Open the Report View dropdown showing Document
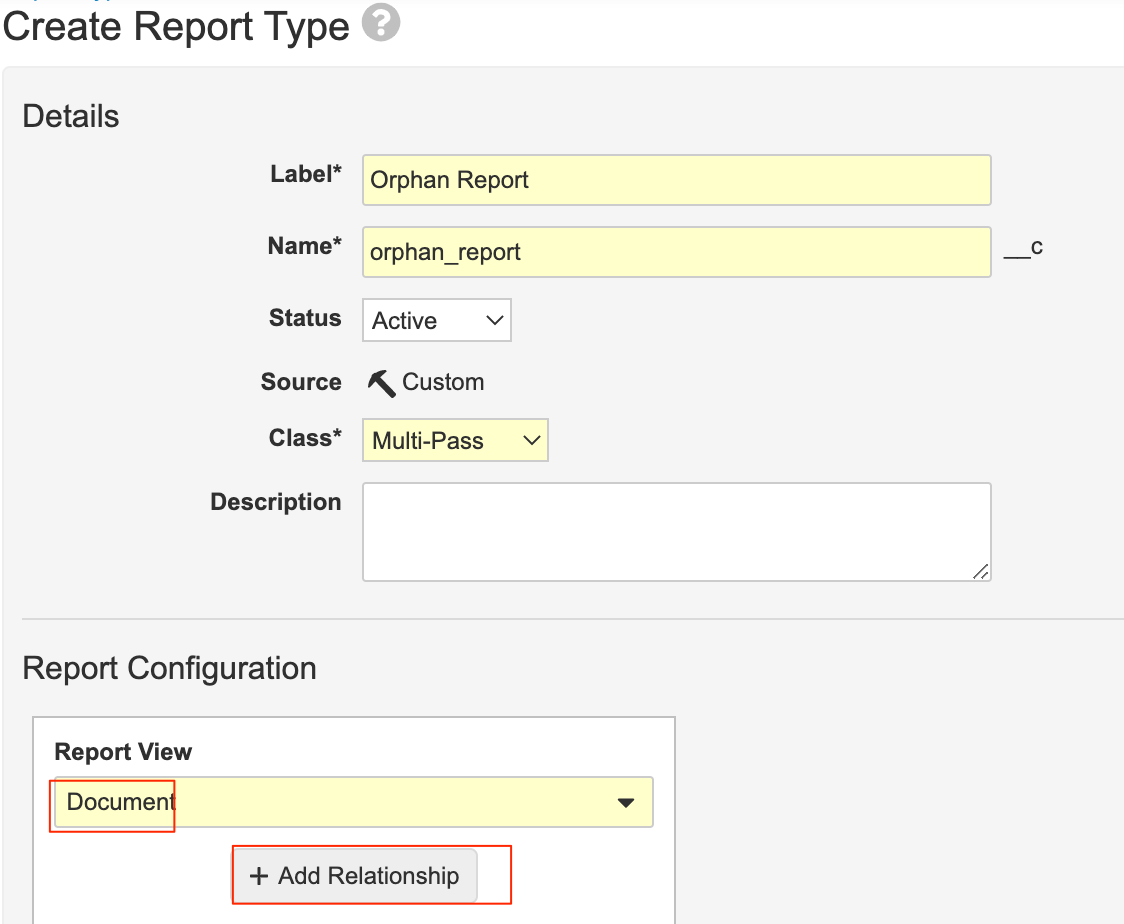Image resolution: width=1124 pixels, height=924 pixels. (x=354, y=802)
